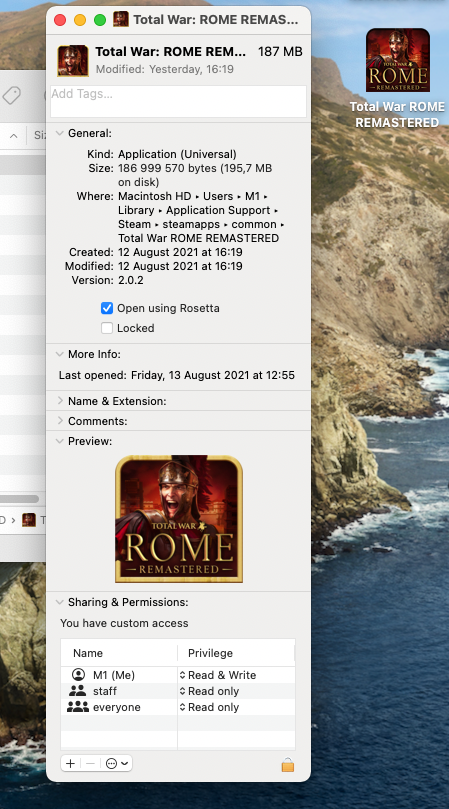The image size is (449, 809).
Task: Click the app icon in Finder path bar
Action: pos(29,520)
